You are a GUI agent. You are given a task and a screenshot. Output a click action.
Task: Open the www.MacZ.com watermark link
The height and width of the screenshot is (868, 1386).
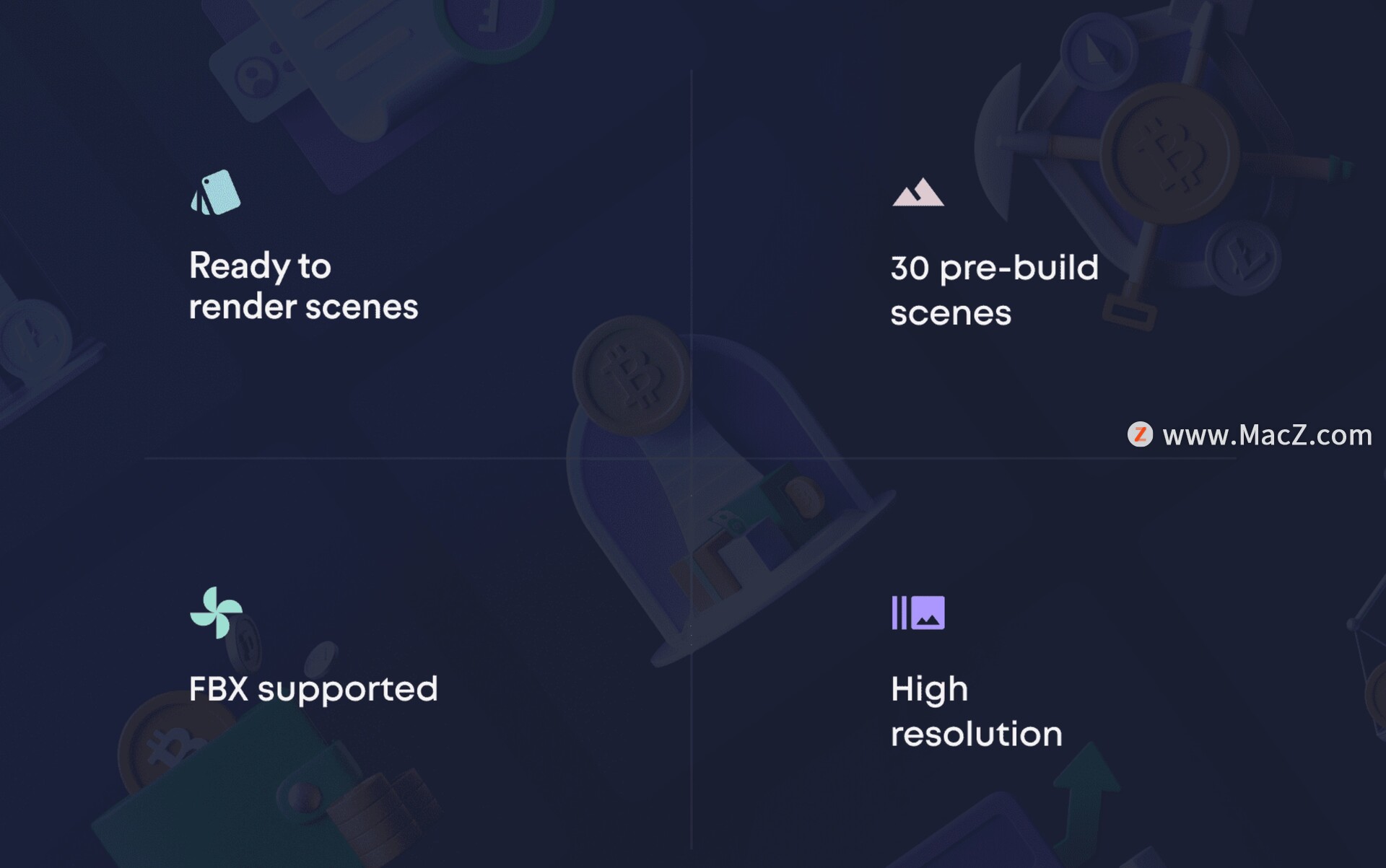1267,435
